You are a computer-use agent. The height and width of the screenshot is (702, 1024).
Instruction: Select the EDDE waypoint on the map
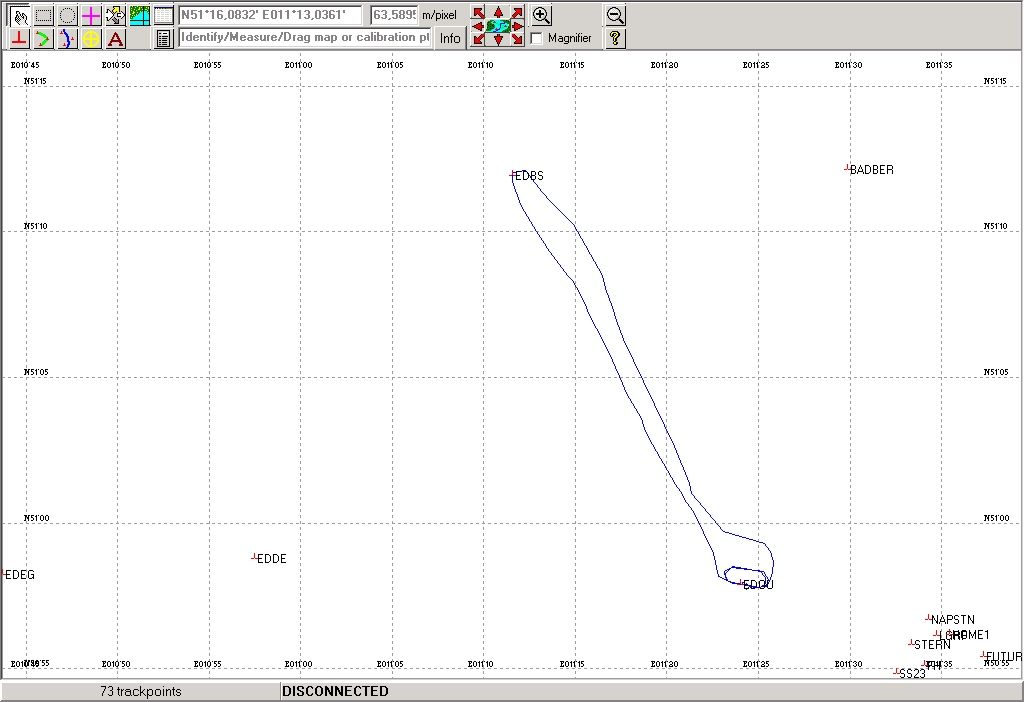point(255,557)
